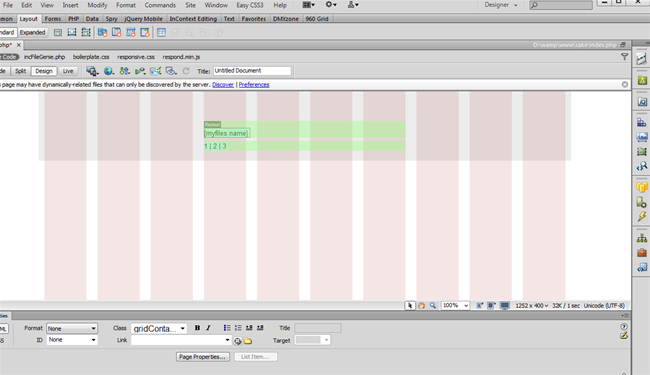Open the 1252 x 400 window size dropdown
Screen dimensions: 650x375
(x=532, y=305)
